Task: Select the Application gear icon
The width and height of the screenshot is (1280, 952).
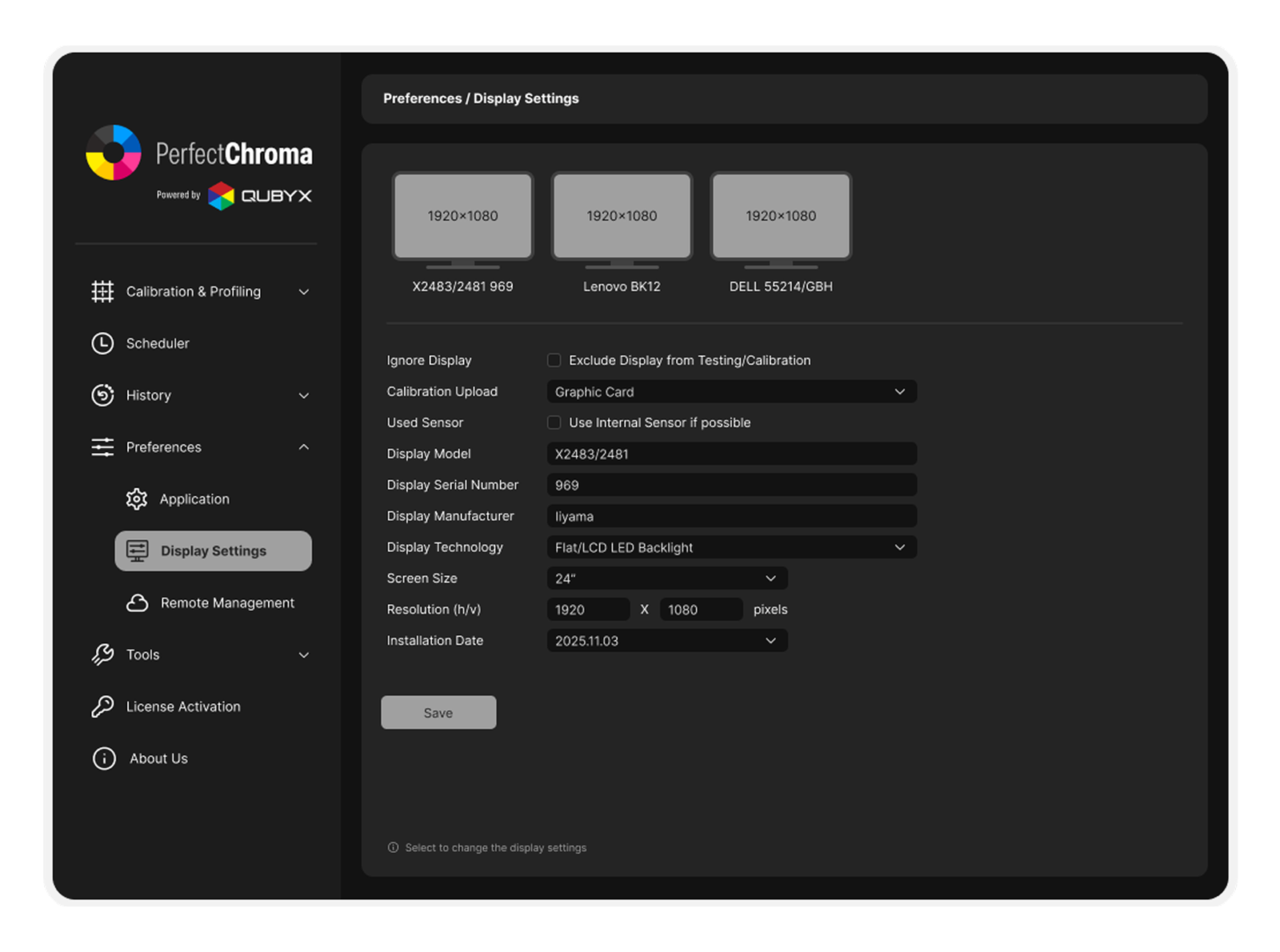Action: pyautogui.click(x=137, y=498)
